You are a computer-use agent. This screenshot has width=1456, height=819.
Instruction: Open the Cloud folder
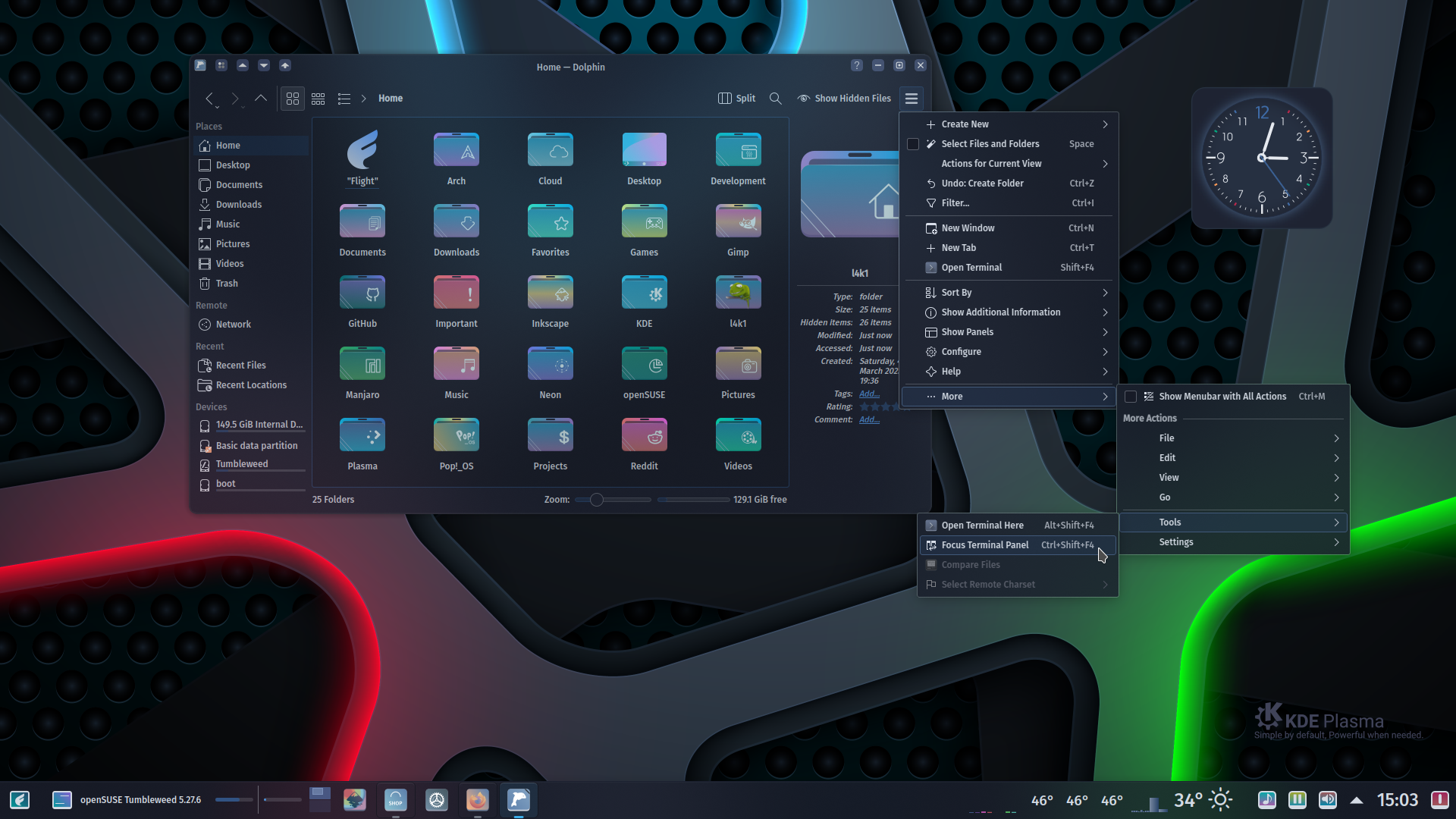click(551, 159)
